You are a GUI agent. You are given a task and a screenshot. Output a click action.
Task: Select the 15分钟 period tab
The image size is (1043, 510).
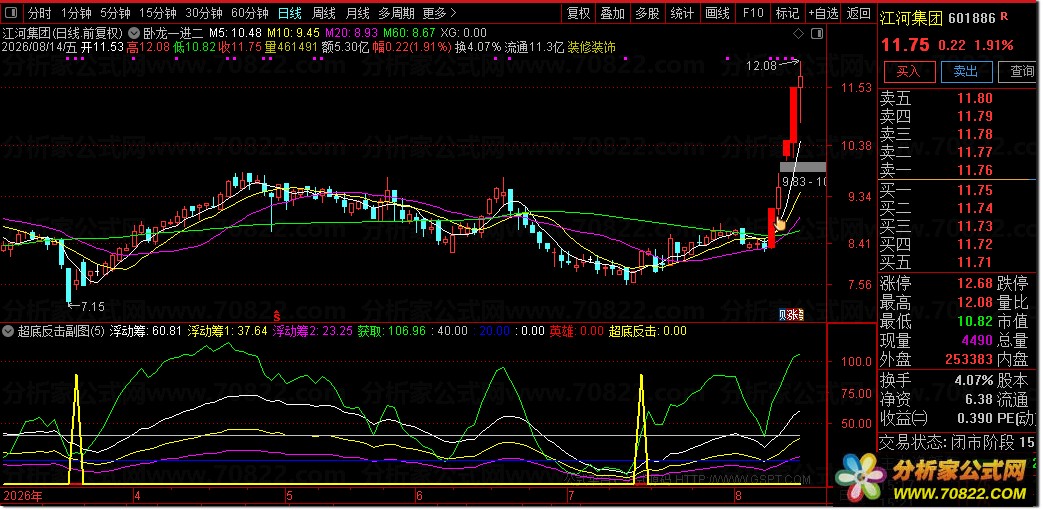[157, 13]
